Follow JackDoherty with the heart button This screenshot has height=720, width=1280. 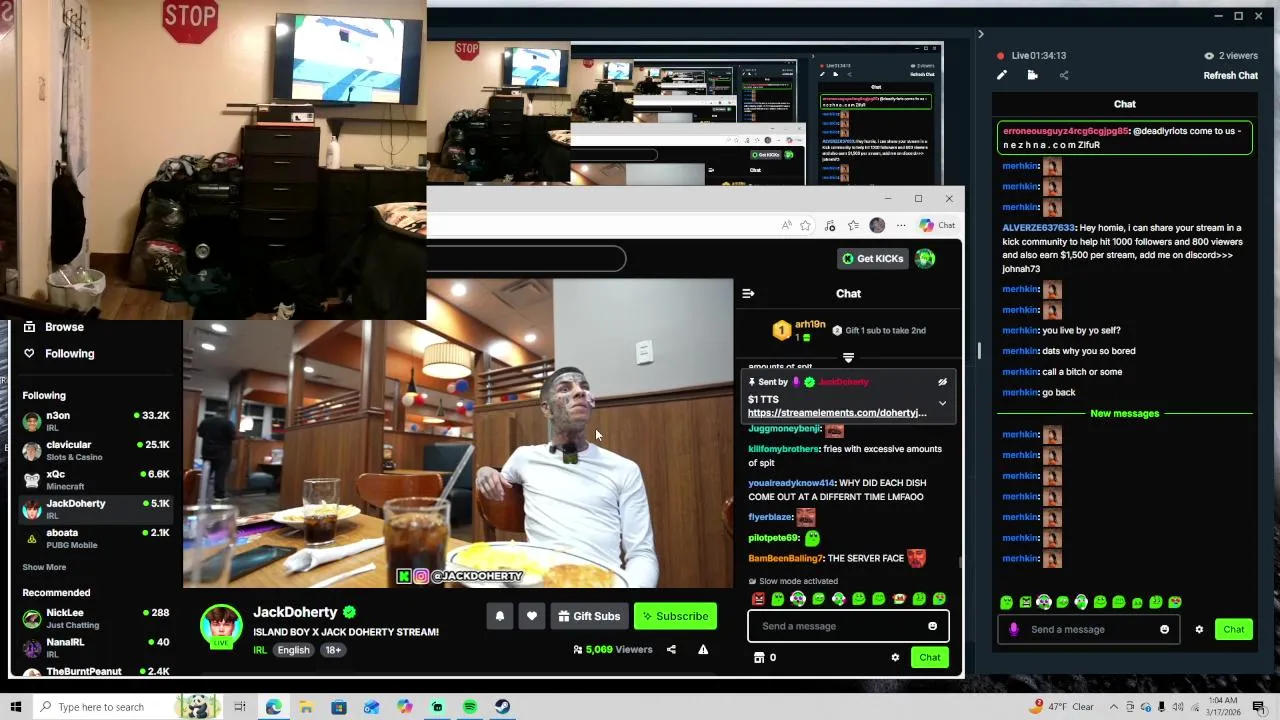pyautogui.click(x=532, y=616)
